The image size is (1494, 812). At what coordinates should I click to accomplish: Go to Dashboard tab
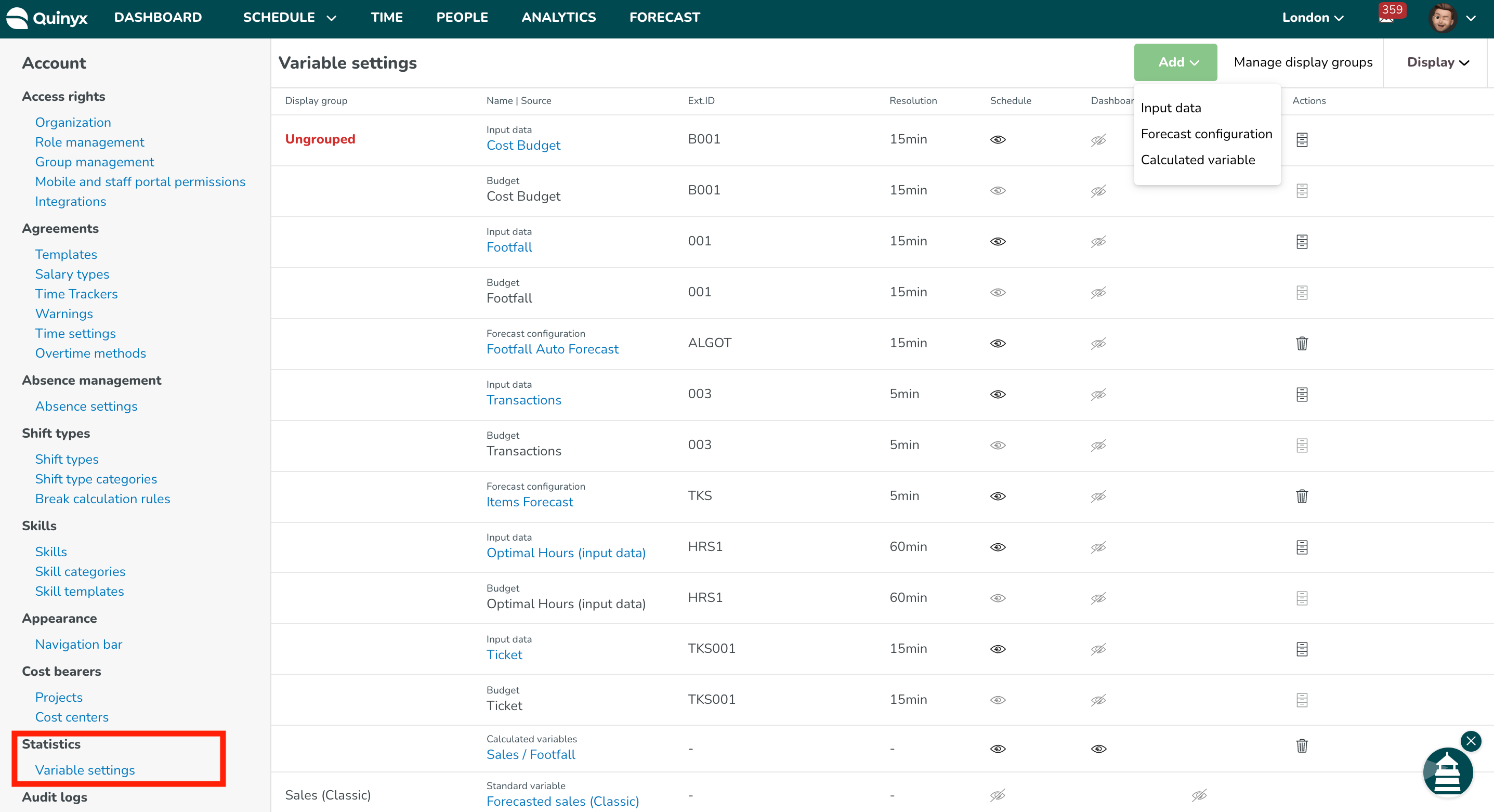tap(158, 17)
